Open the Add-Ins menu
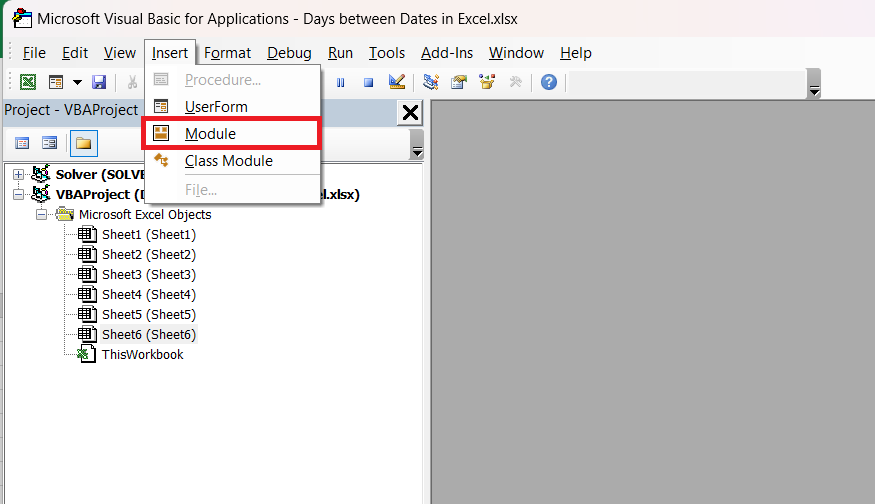The height and width of the screenshot is (504, 875). 446,53
